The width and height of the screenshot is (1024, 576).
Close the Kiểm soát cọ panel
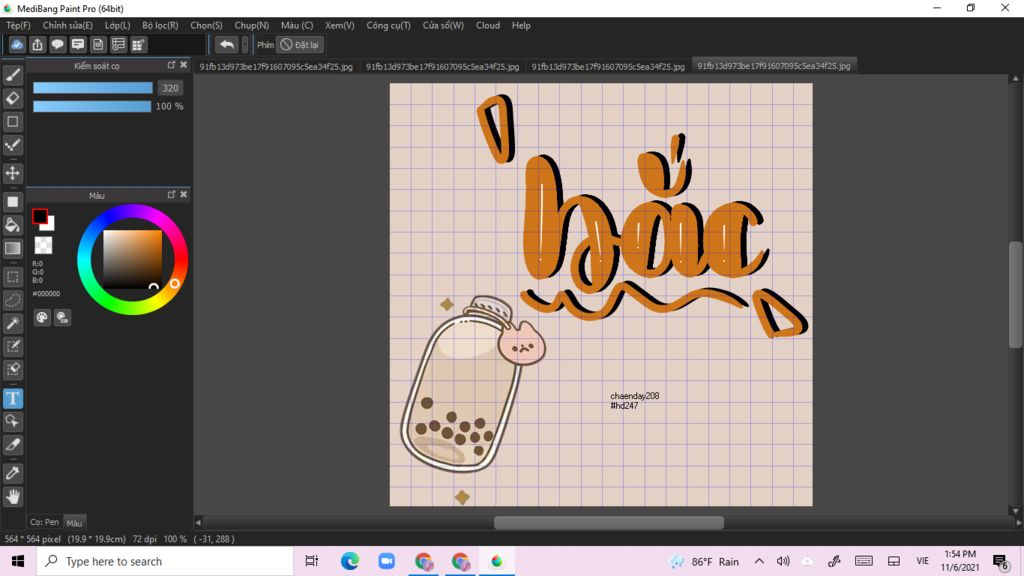(x=184, y=65)
